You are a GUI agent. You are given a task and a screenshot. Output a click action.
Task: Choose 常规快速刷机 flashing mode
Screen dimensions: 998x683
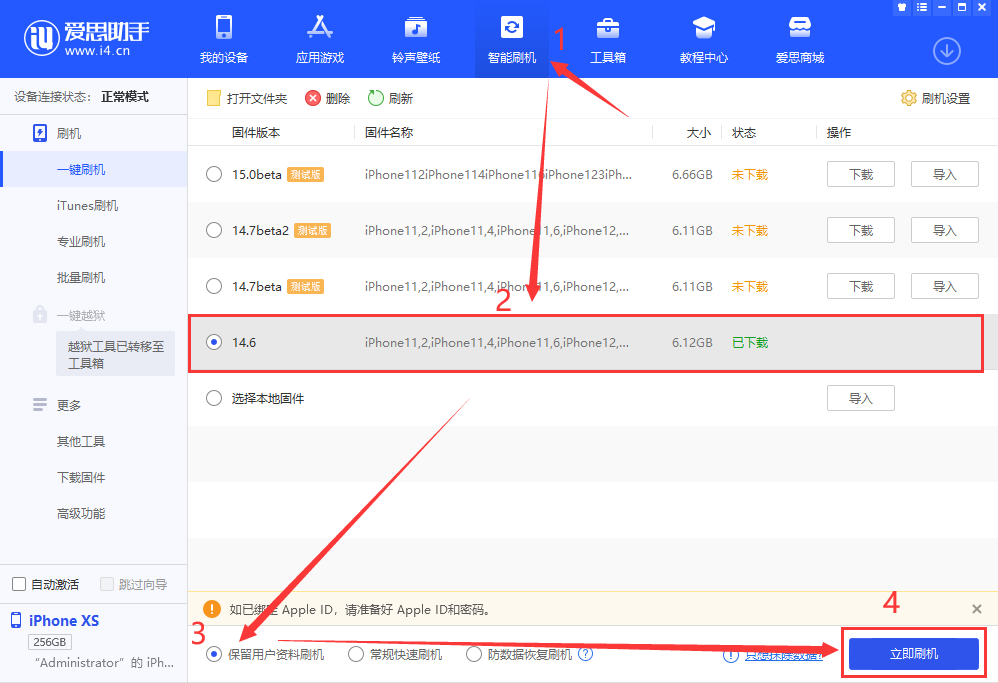tap(355, 654)
